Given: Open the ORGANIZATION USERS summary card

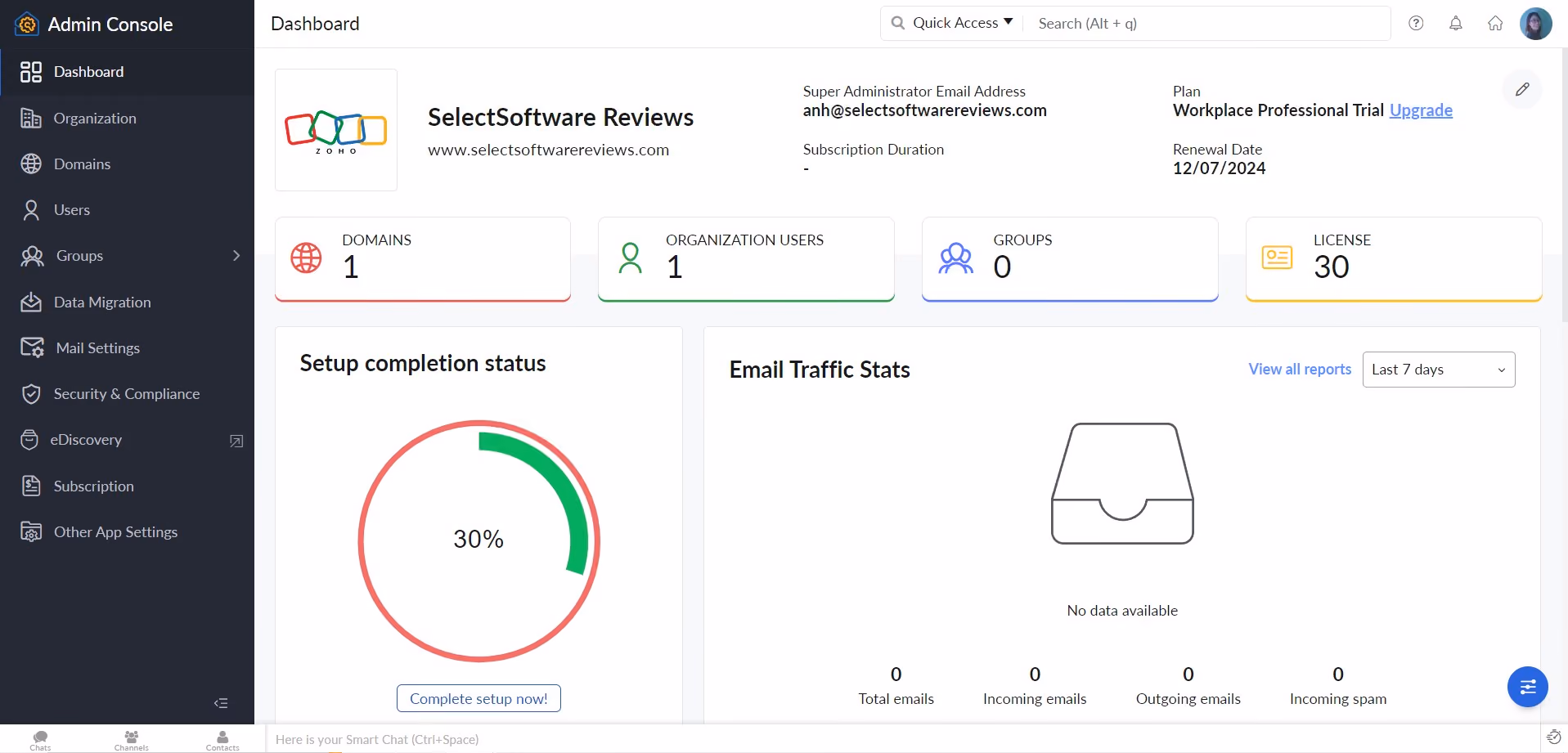Looking at the screenshot, I should [746, 259].
